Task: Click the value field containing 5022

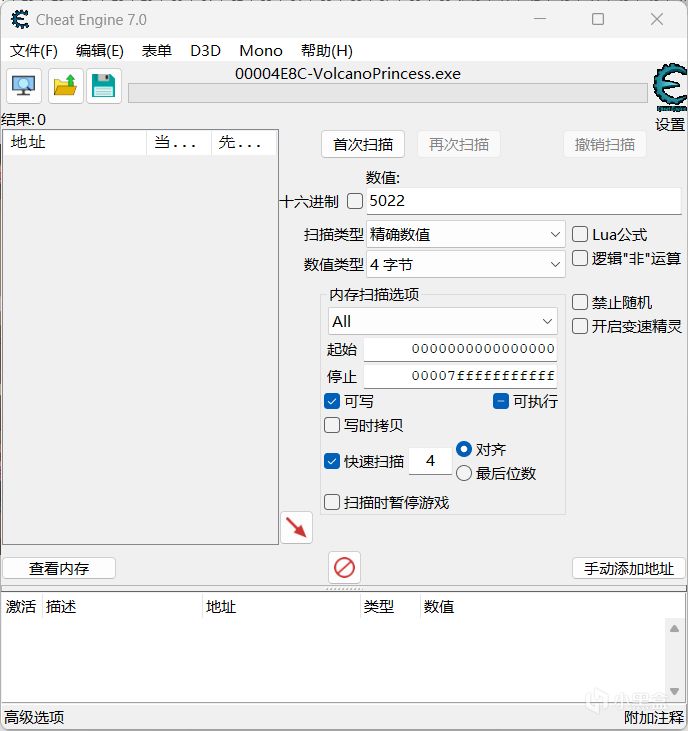Action: point(524,201)
